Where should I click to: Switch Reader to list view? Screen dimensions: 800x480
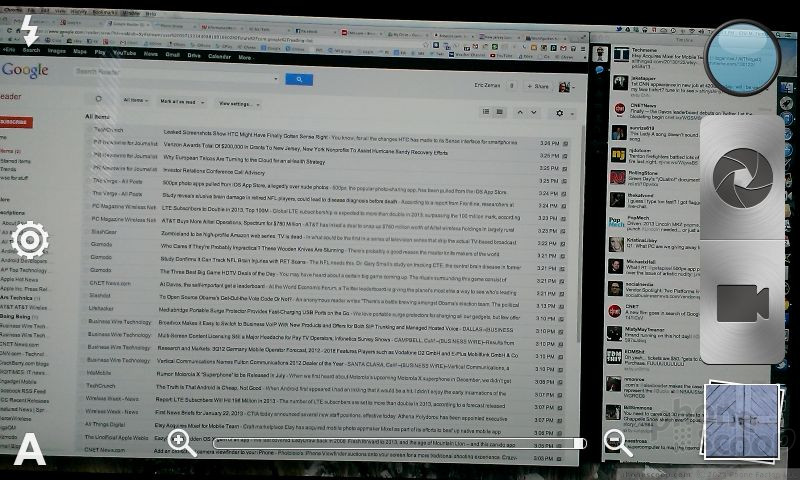pos(486,111)
